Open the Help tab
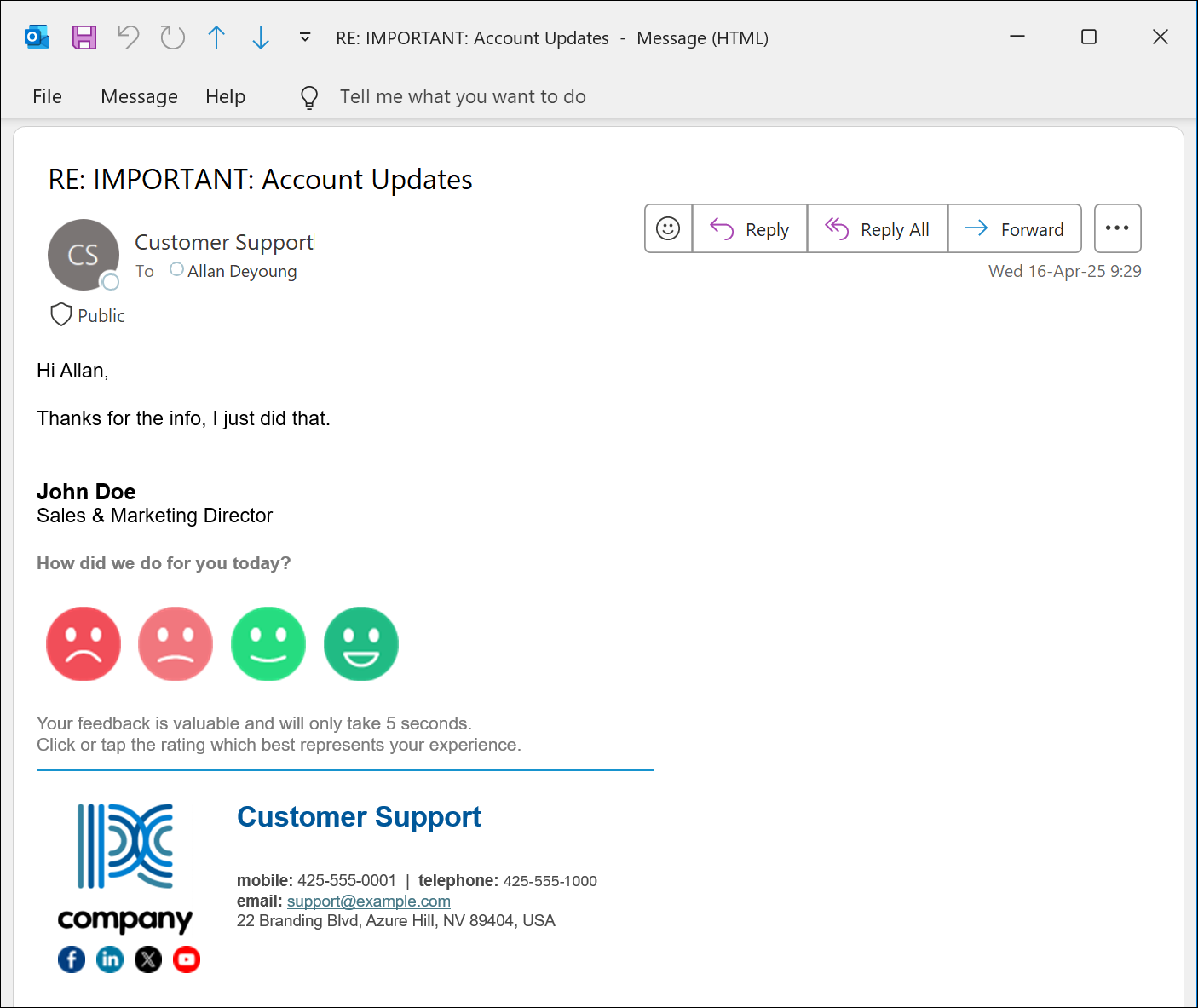 point(225,96)
